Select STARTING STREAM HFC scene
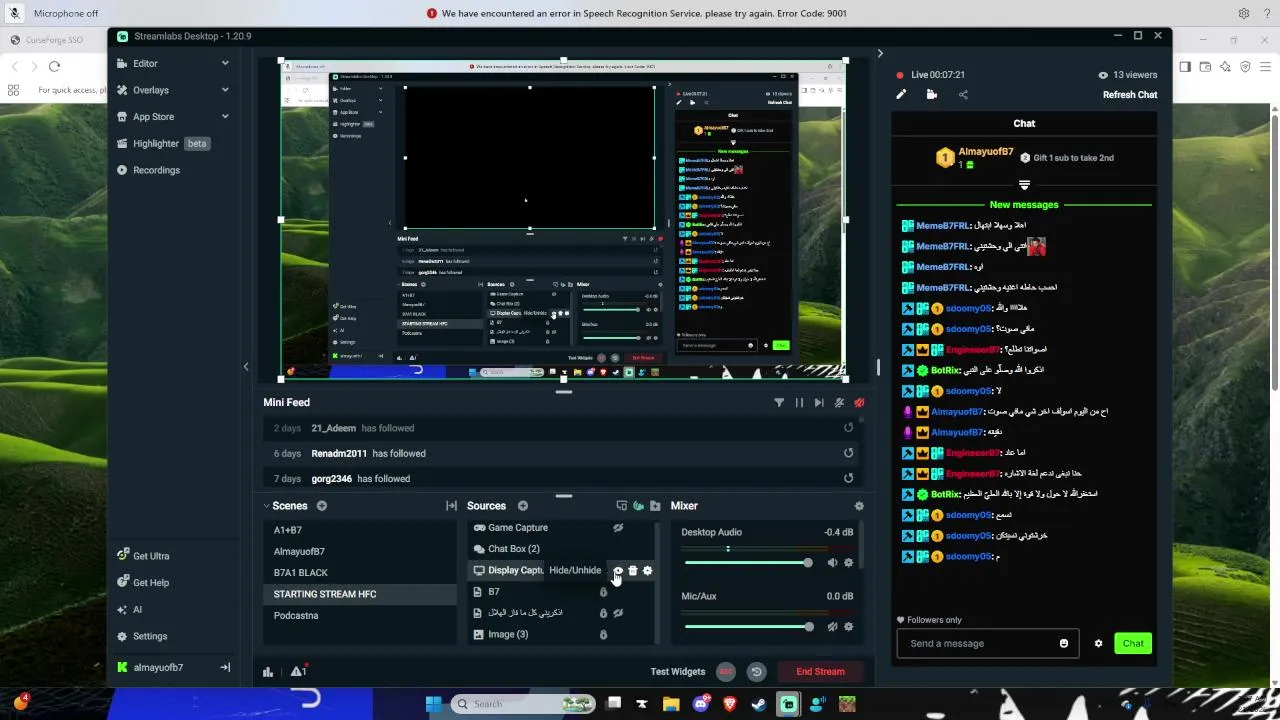Screen dimensions: 1280x720 (360, 594)
